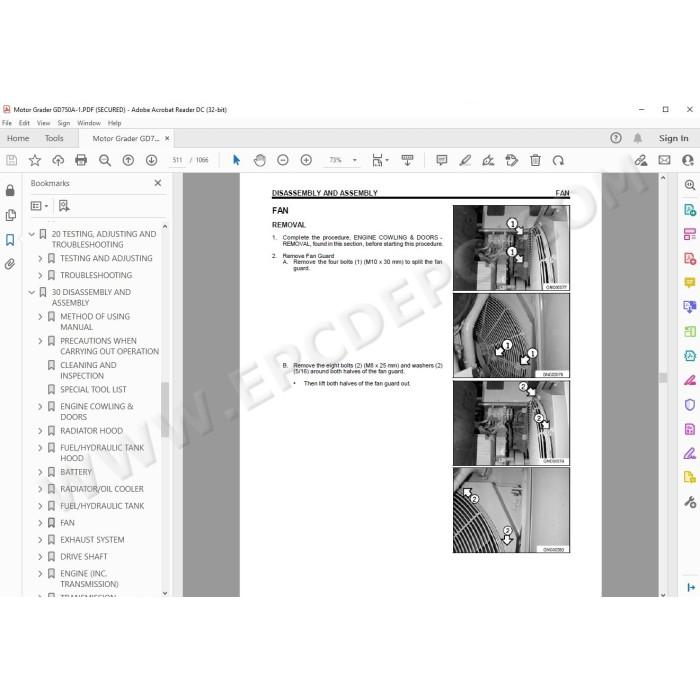Open the sign document pen icon
Image resolution: width=700 pixels, height=700 pixels.
point(488,160)
